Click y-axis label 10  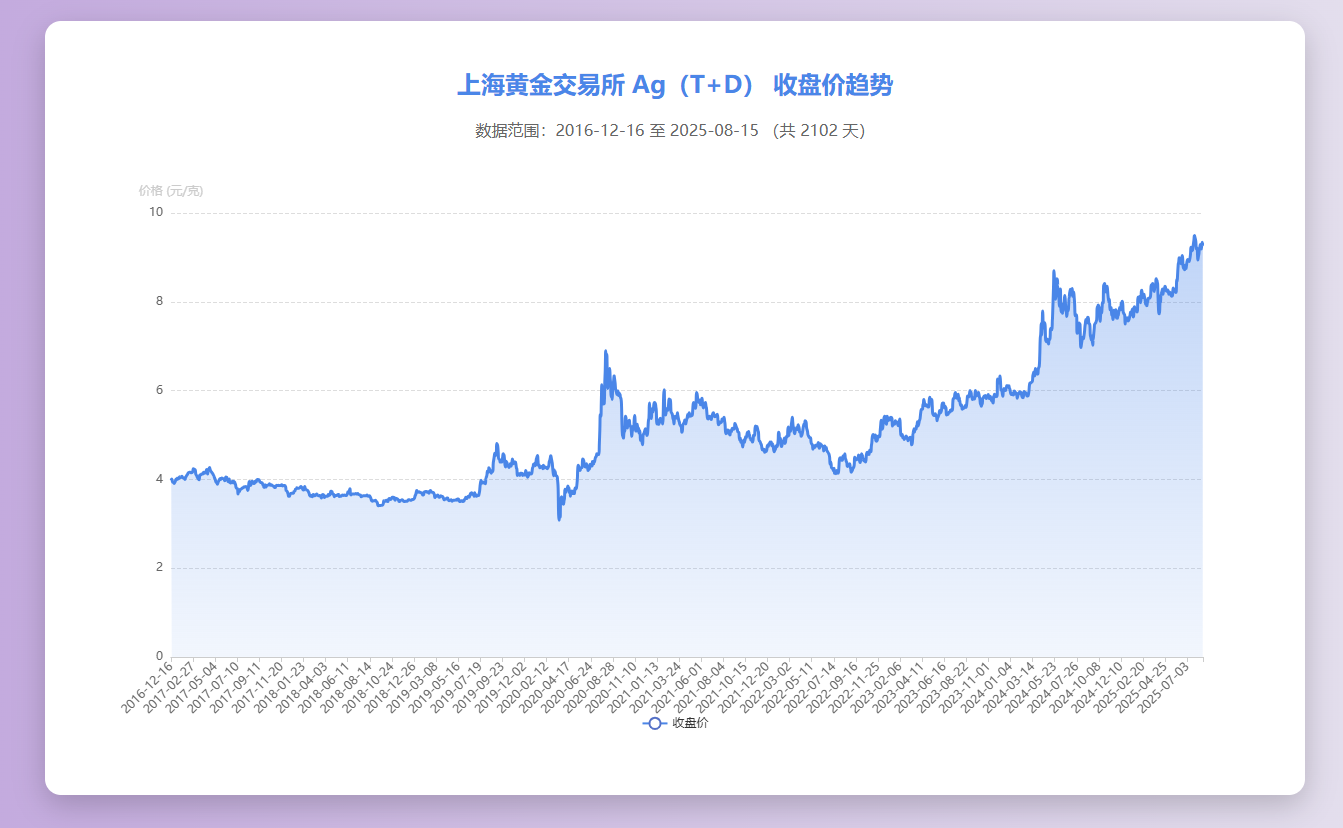pyautogui.click(x=156, y=212)
